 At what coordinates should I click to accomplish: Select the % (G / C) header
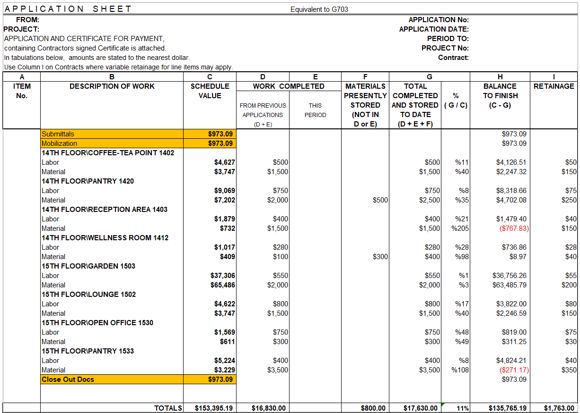coord(456,101)
